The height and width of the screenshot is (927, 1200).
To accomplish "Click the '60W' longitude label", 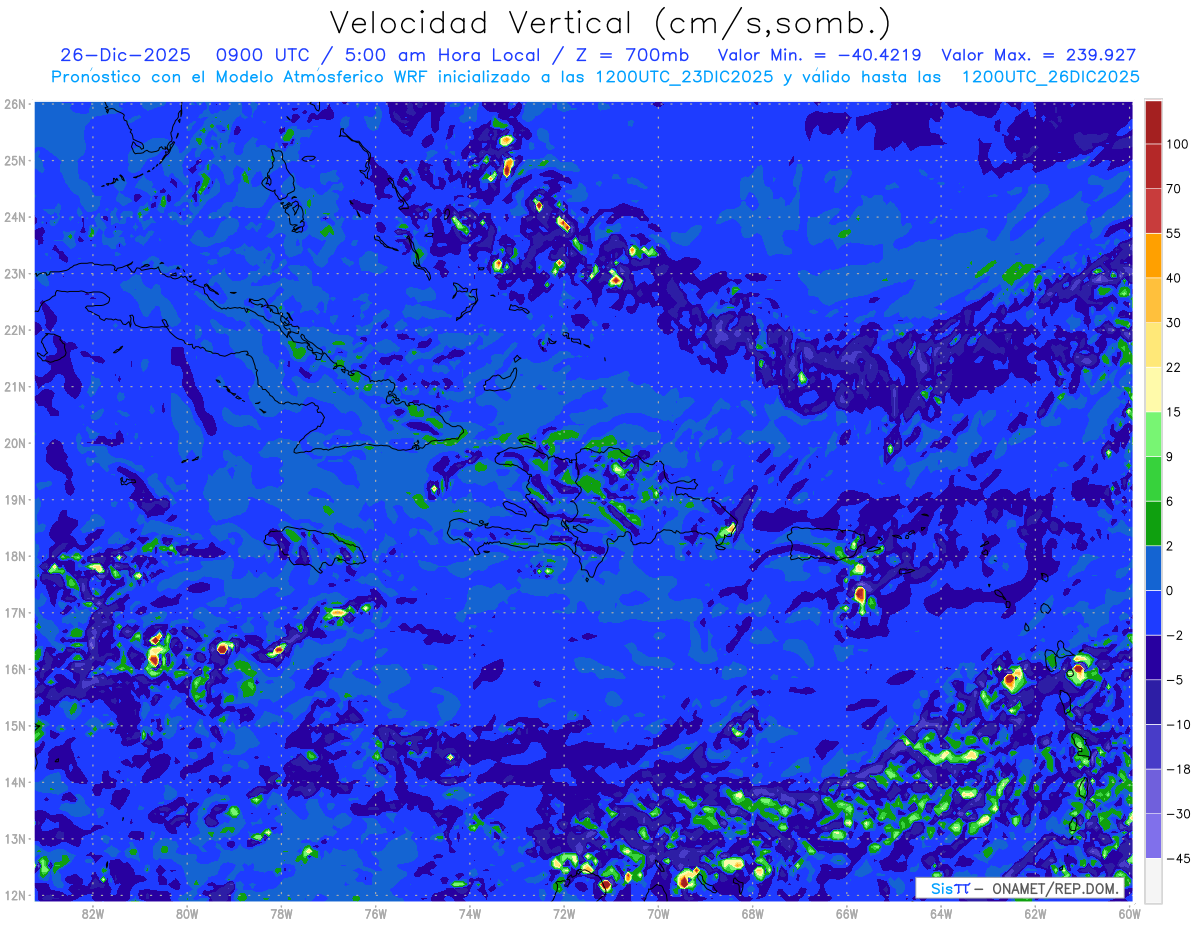I will click(1129, 913).
